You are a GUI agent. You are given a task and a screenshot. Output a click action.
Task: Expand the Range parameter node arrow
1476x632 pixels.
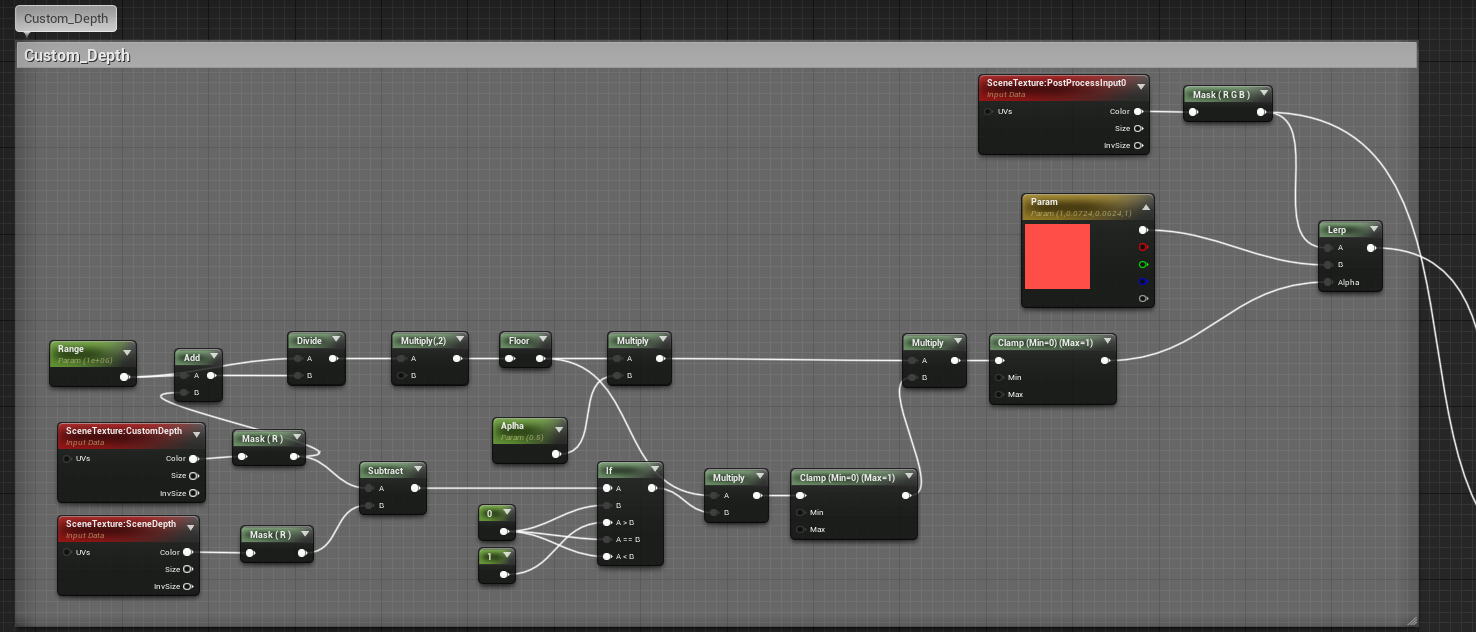128,353
